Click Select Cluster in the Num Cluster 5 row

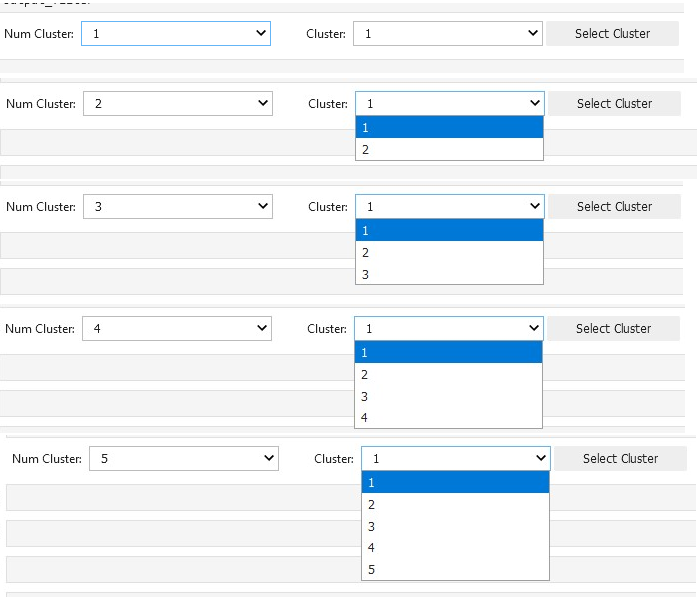620,459
